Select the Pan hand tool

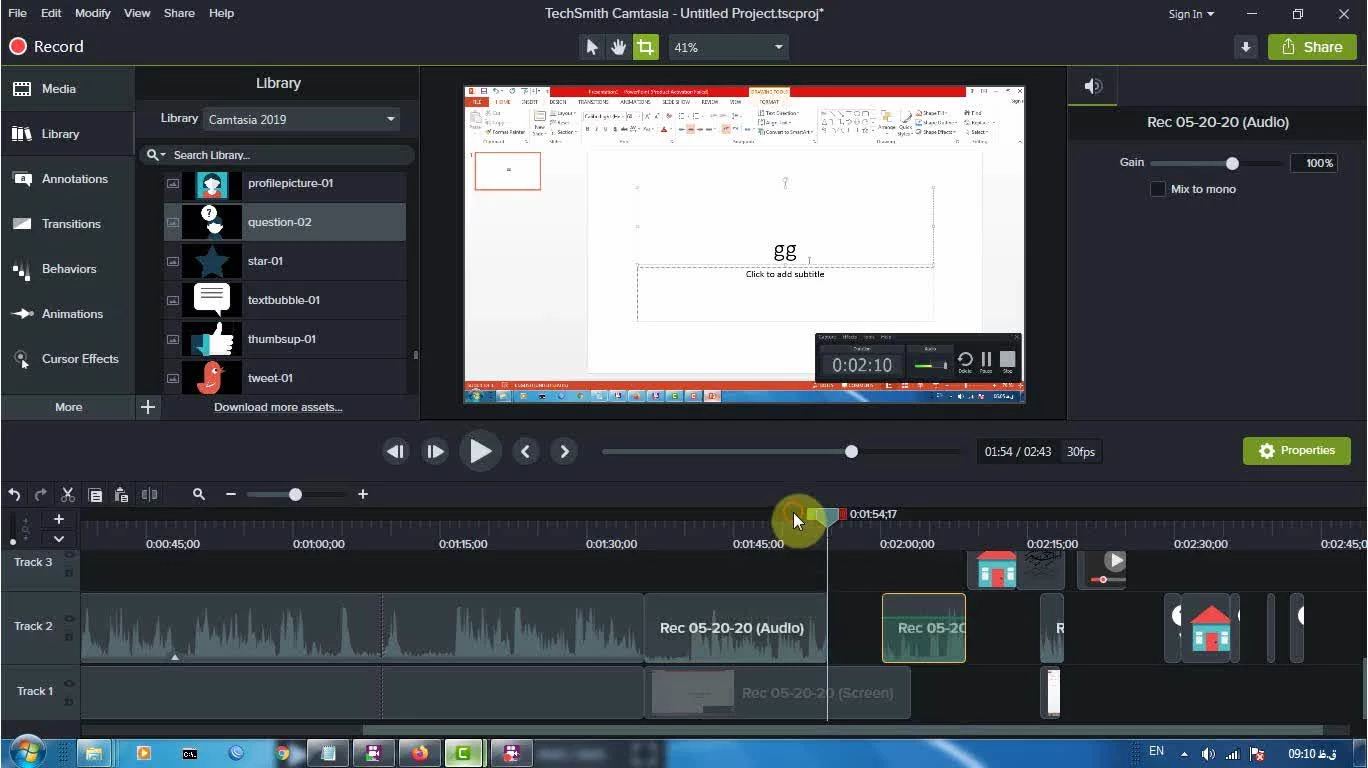(619, 47)
